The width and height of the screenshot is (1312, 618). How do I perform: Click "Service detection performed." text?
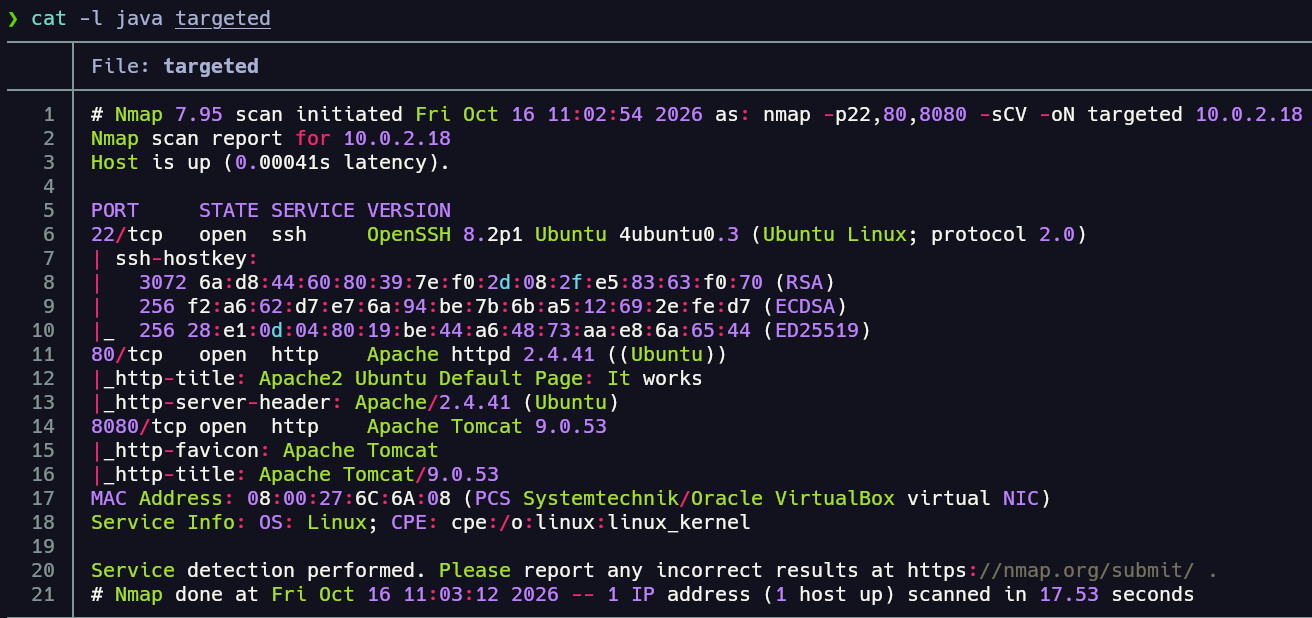259,570
